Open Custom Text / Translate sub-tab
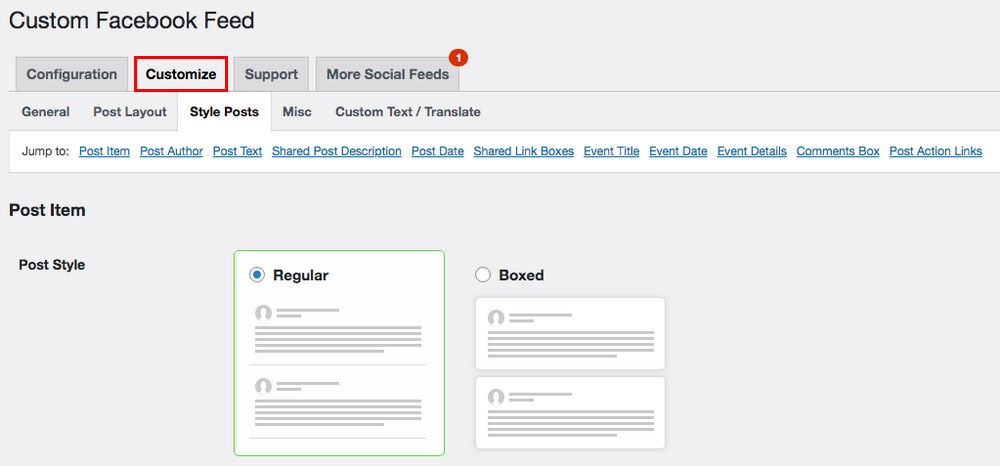 point(408,112)
